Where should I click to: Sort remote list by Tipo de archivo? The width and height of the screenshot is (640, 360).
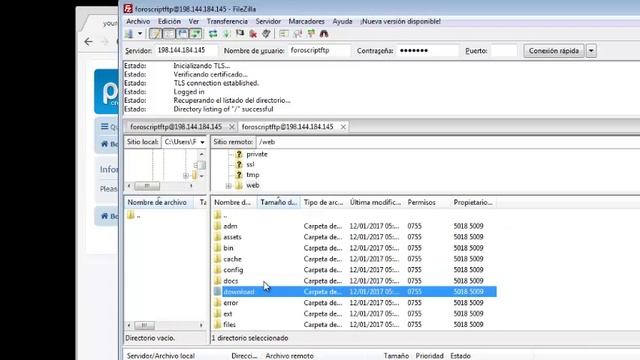[x=323, y=202]
